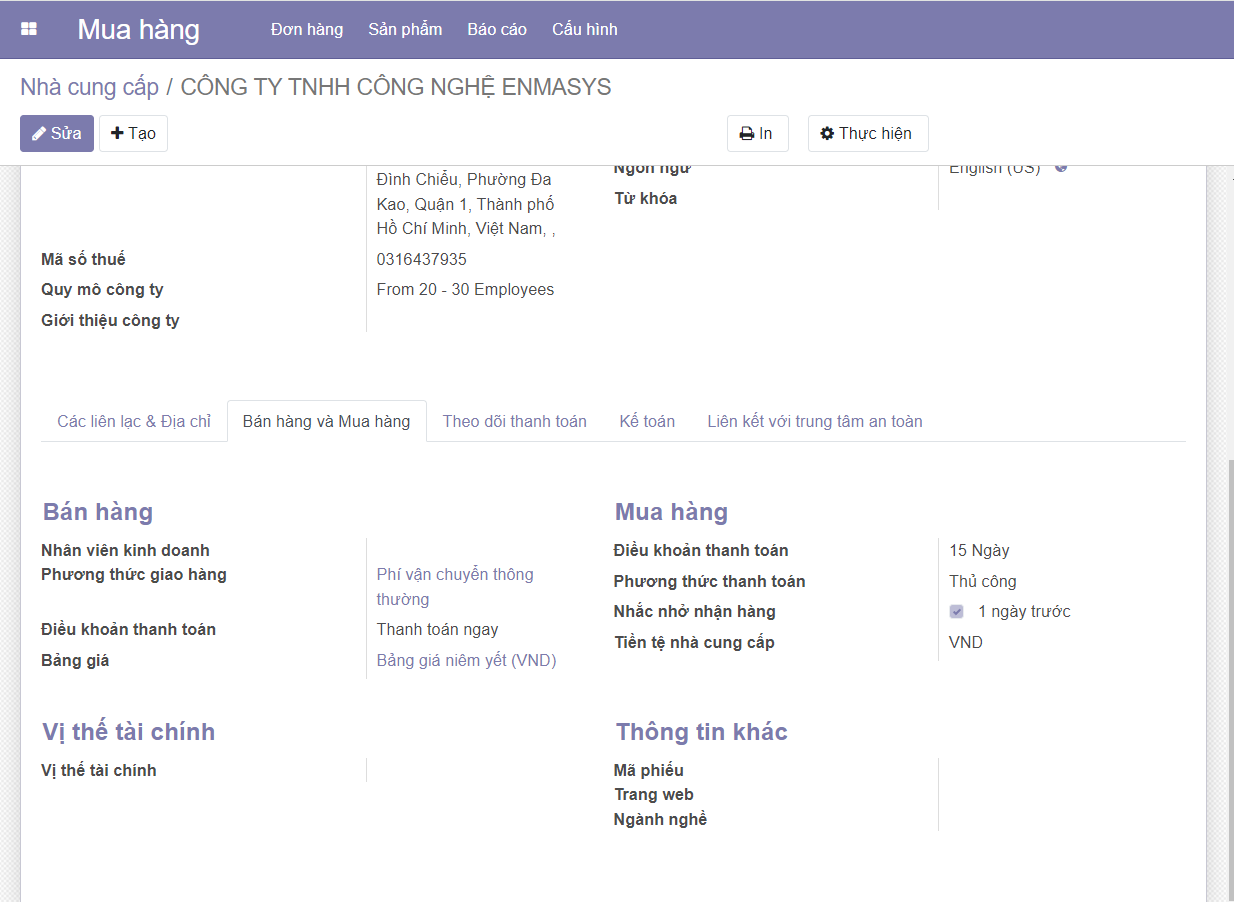Viewport: 1234px width, 902px height.
Task: Open the Đơn hàng menu
Action: pos(306,29)
